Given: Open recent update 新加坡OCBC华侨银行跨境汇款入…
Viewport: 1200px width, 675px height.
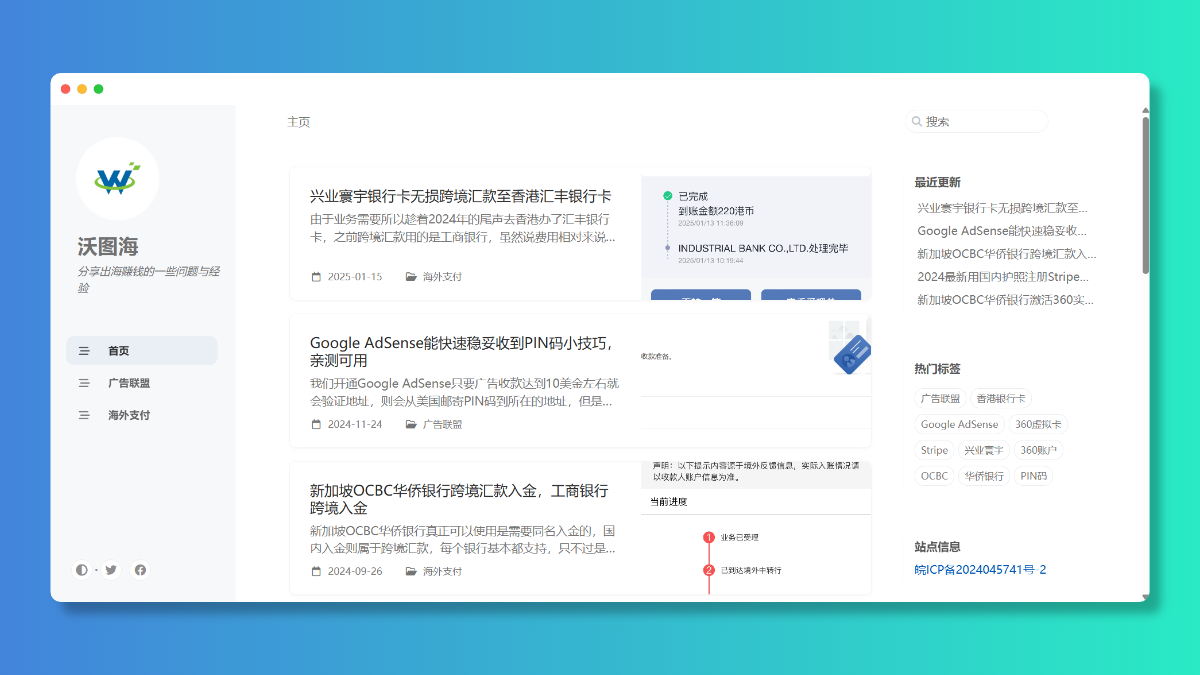Looking at the screenshot, I should pyautogui.click(x=1007, y=254).
